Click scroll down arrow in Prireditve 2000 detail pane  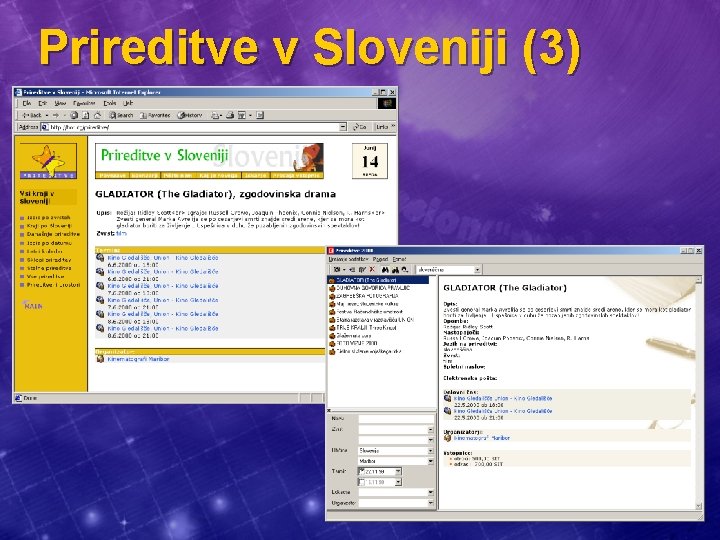click(699, 506)
